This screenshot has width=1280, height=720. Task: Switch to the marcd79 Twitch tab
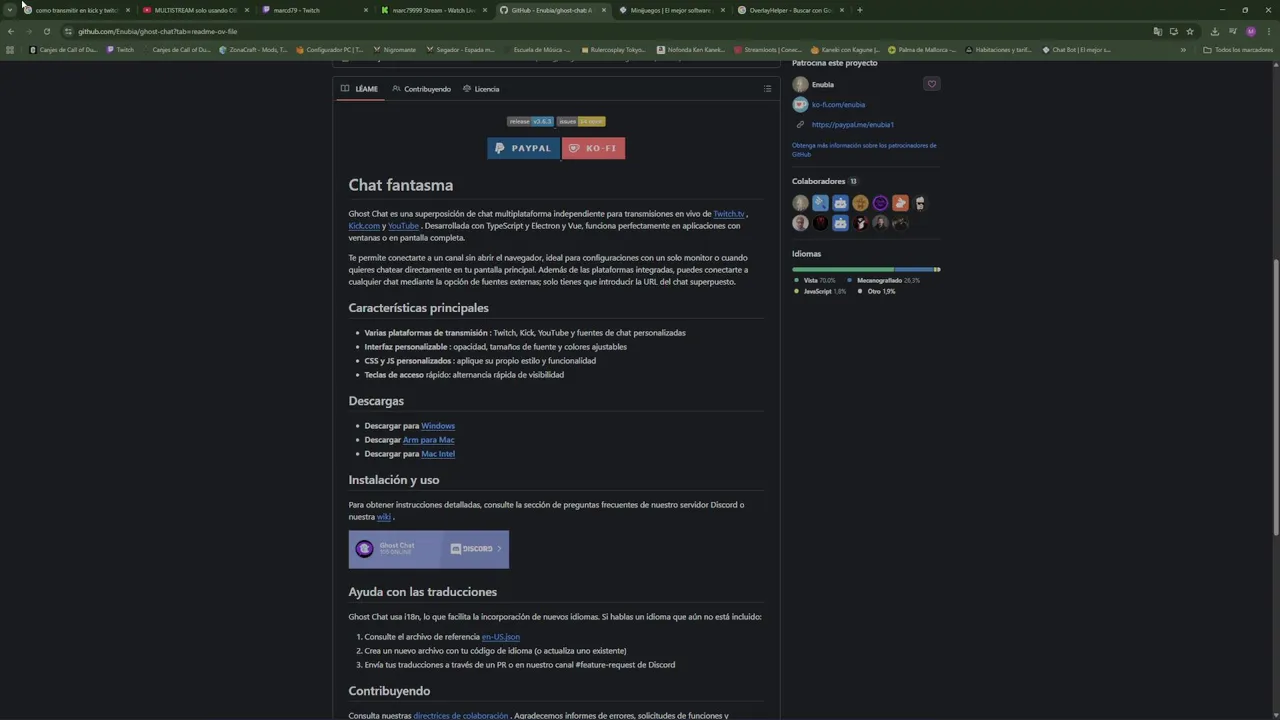coord(314,10)
